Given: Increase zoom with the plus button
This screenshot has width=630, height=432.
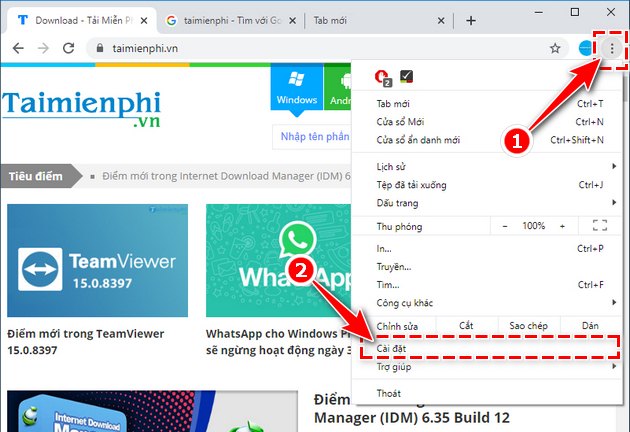Looking at the screenshot, I should coord(562,226).
